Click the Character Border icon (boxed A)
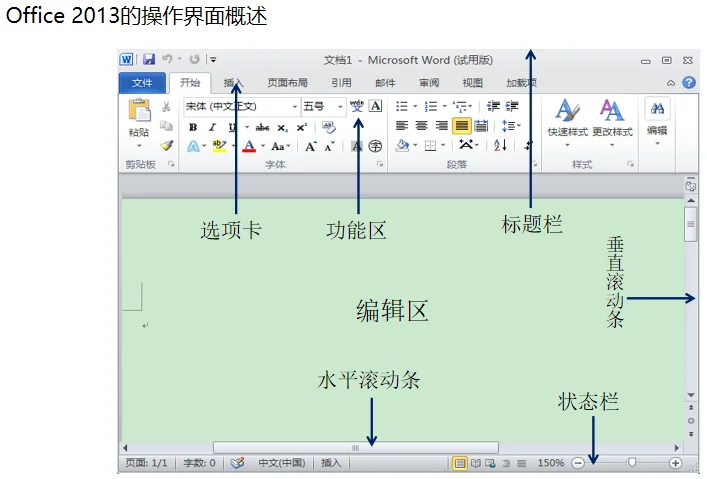The image size is (707, 479). 376,106
